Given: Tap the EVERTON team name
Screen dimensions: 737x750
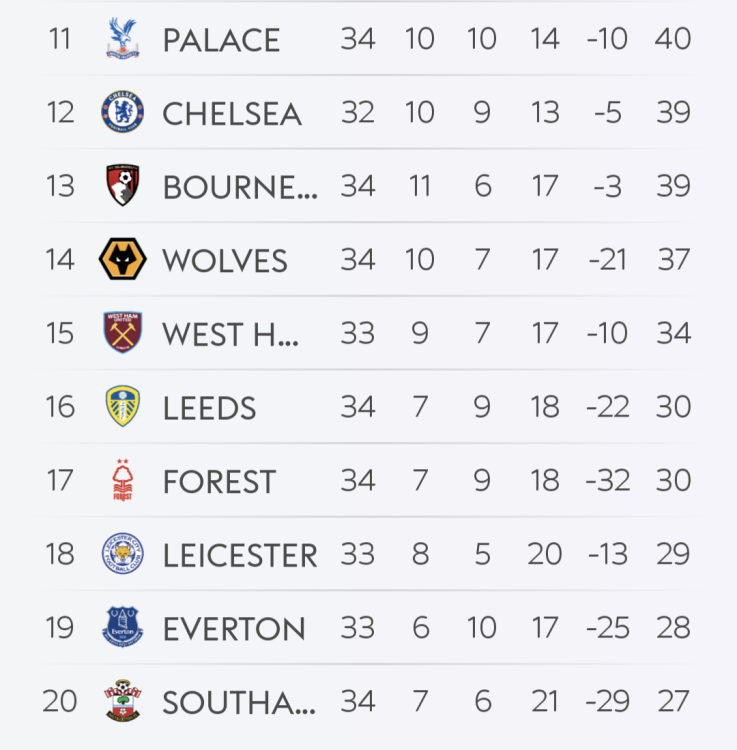Looking at the screenshot, I should pos(234,629).
